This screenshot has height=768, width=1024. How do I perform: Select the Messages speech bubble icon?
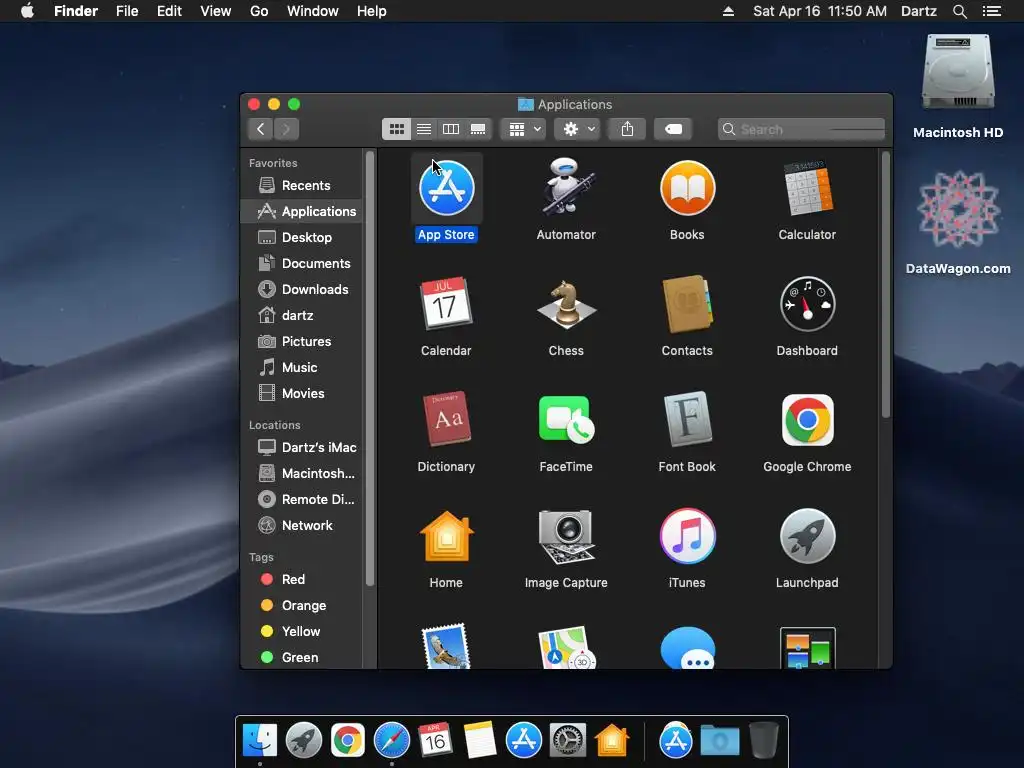[x=687, y=648]
